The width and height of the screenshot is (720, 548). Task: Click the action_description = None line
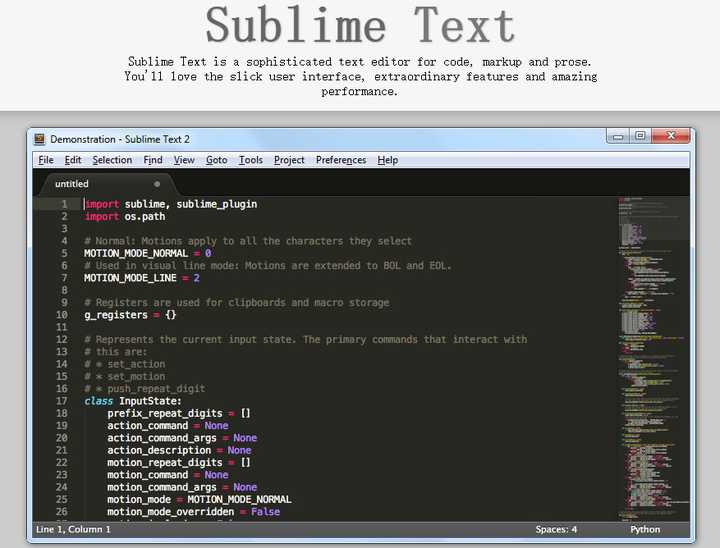tap(179, 450)
